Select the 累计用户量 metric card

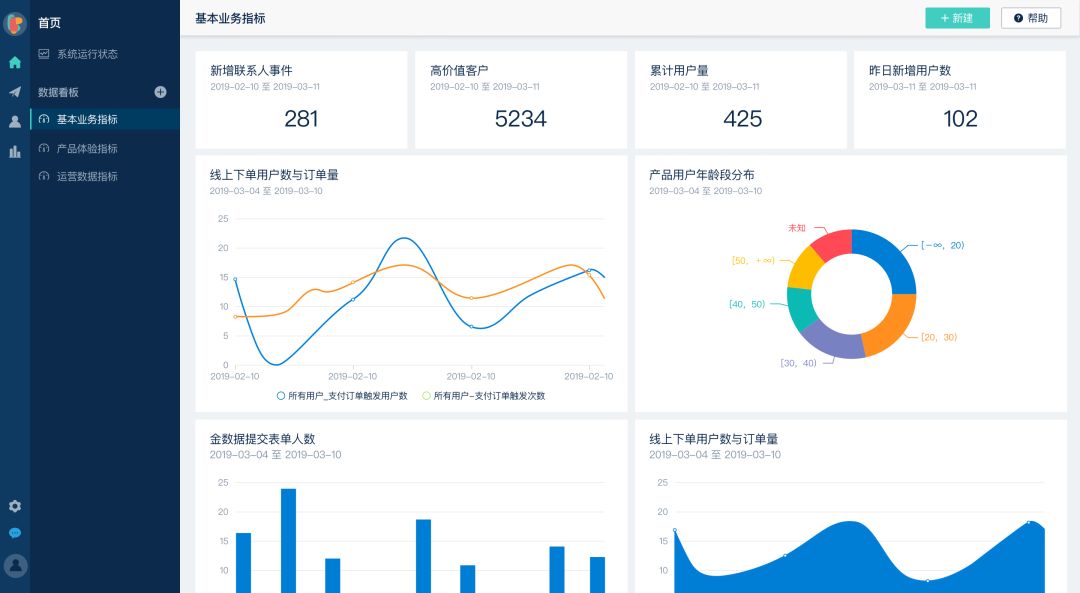click(x=740, y=99)
